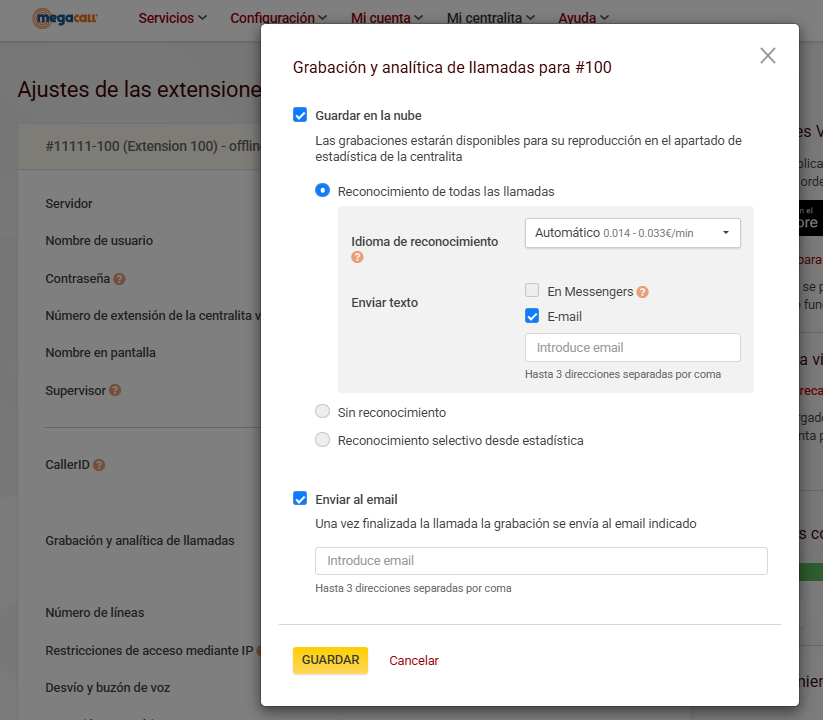Expand the Servicios menu

coord(172,18)
